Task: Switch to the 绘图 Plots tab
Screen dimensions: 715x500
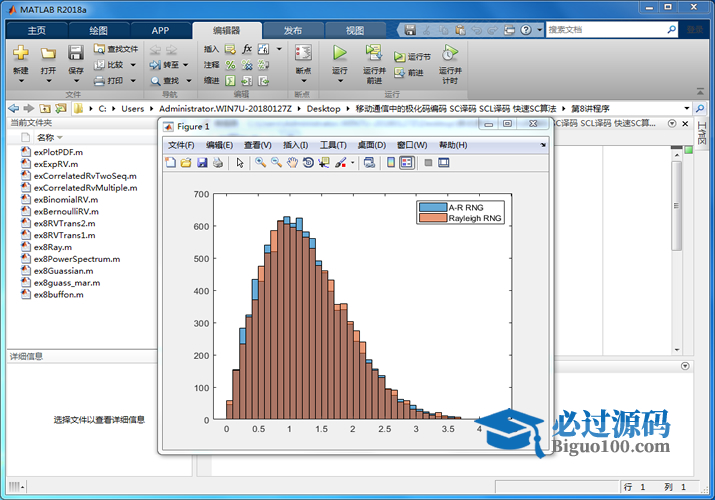Action: [x=98, y=31]
